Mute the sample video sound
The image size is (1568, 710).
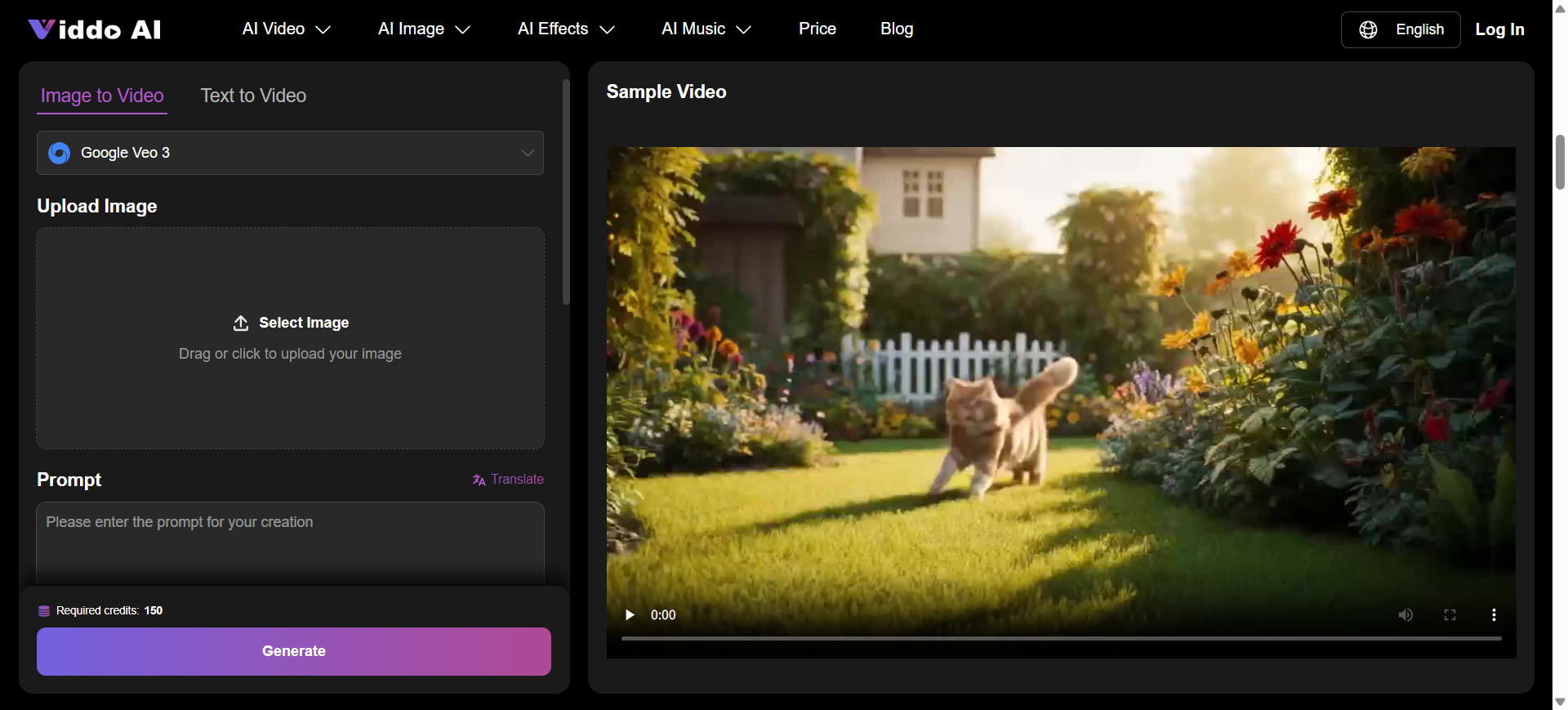click(1405, 614)
